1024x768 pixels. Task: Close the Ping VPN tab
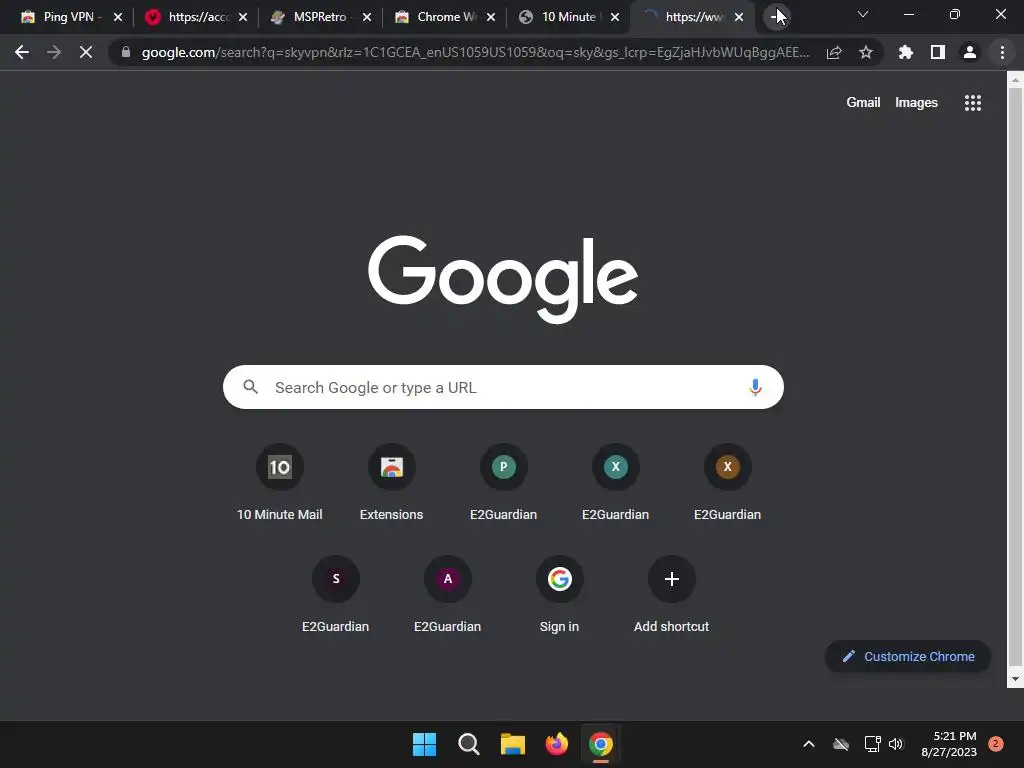(x=118, y=17)
